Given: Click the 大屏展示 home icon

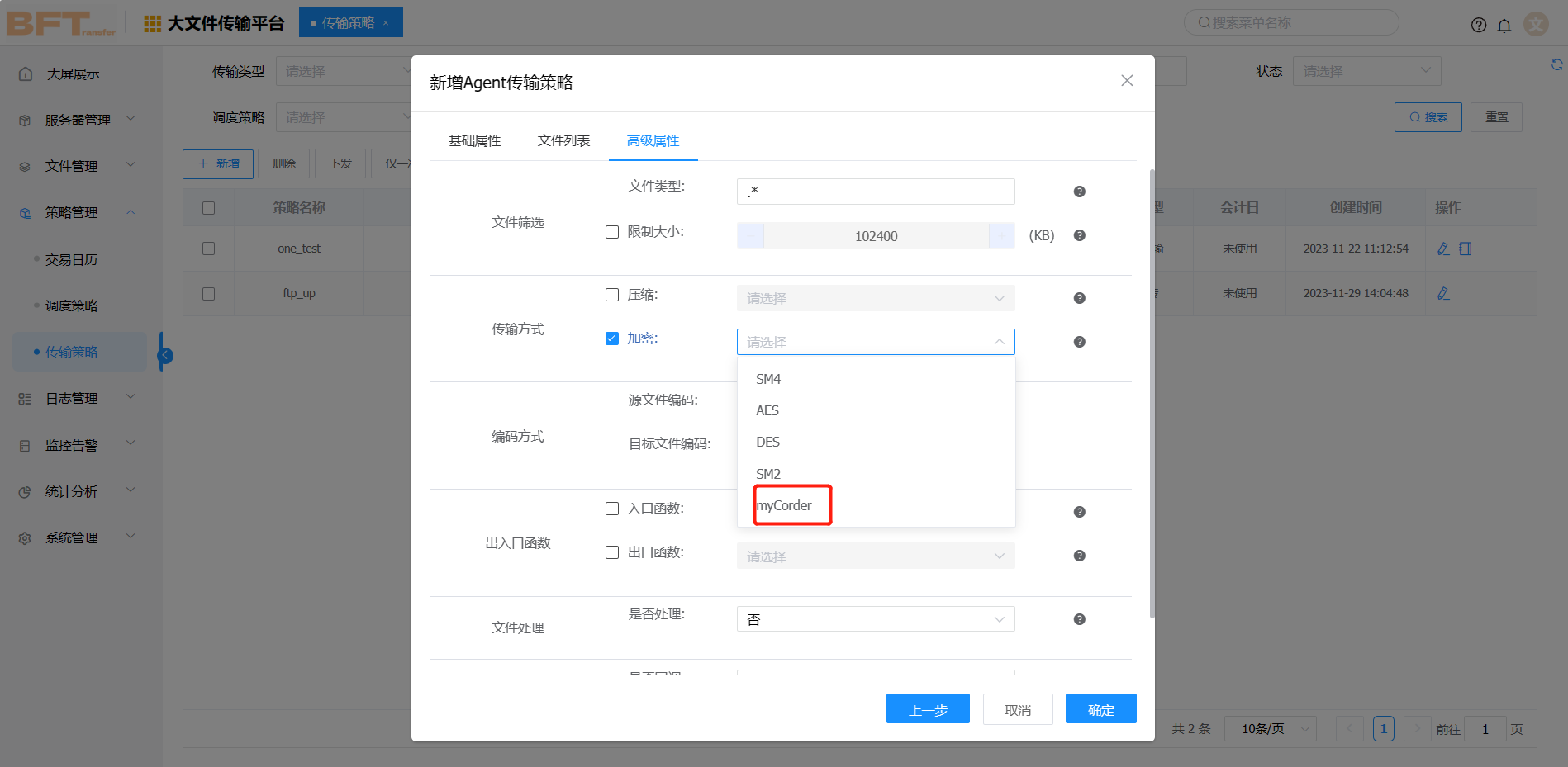Looking at the screenshot, I should [x=26, y=73].
